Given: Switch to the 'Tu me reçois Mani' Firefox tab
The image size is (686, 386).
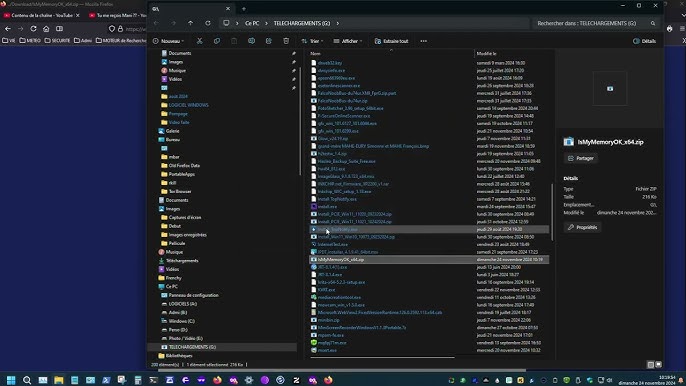Looking at the screenshot, I should coord(117,15).
